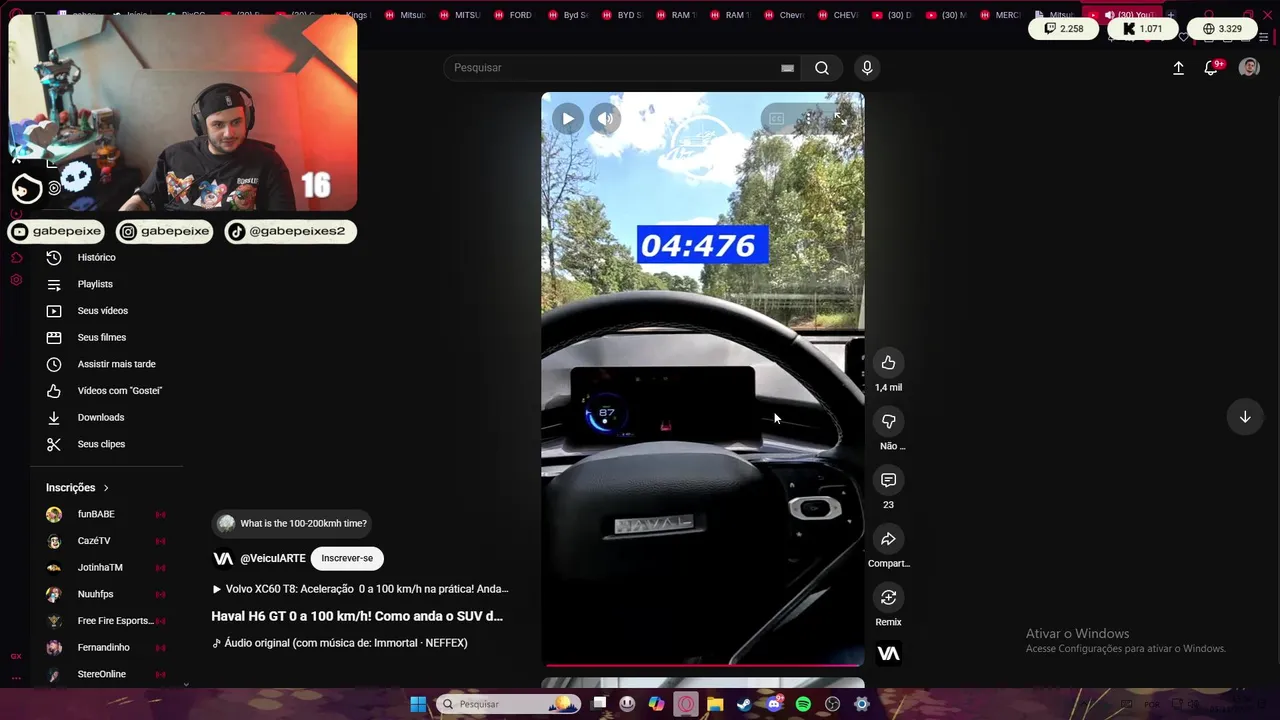The height and width of the screenshot is (720, 1280).
Task: Open the Volvo XC60 T8 related video link
Action: point(360,589)
